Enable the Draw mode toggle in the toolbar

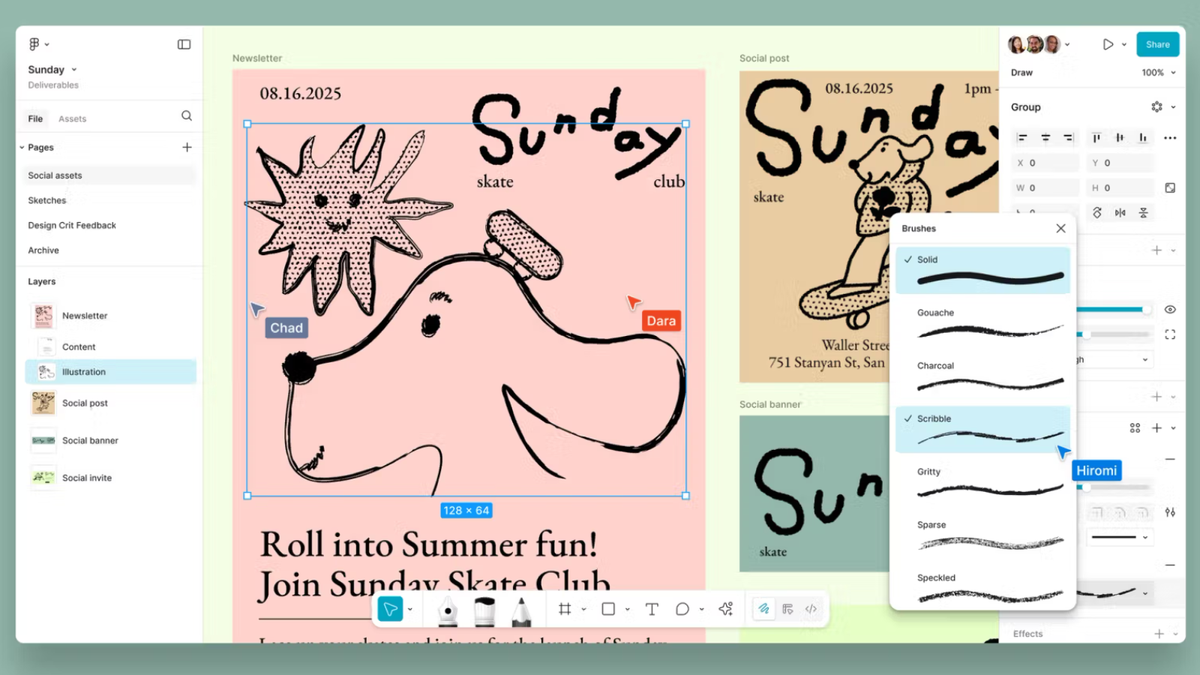pyautogui.click(x=763, y=608)
